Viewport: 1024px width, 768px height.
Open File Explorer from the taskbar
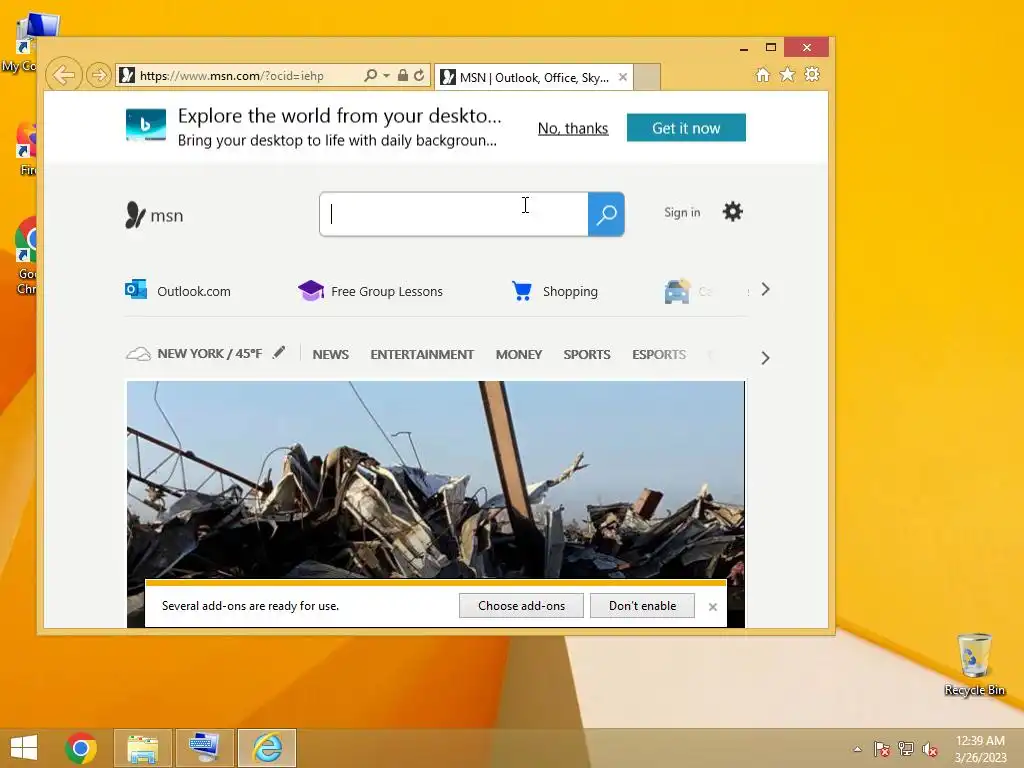click(x=143, y=748)
